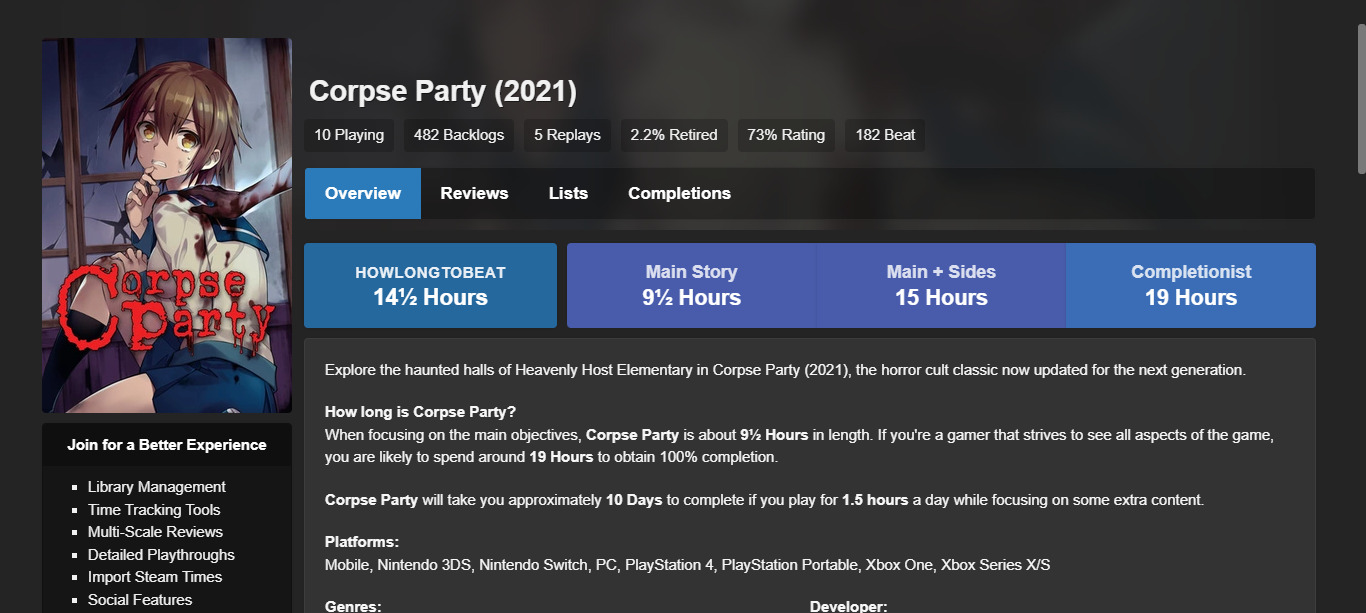Click Time Tracking Tools list item
The height and width of the screenshot is (613, 1366).
tap(154, 510)
